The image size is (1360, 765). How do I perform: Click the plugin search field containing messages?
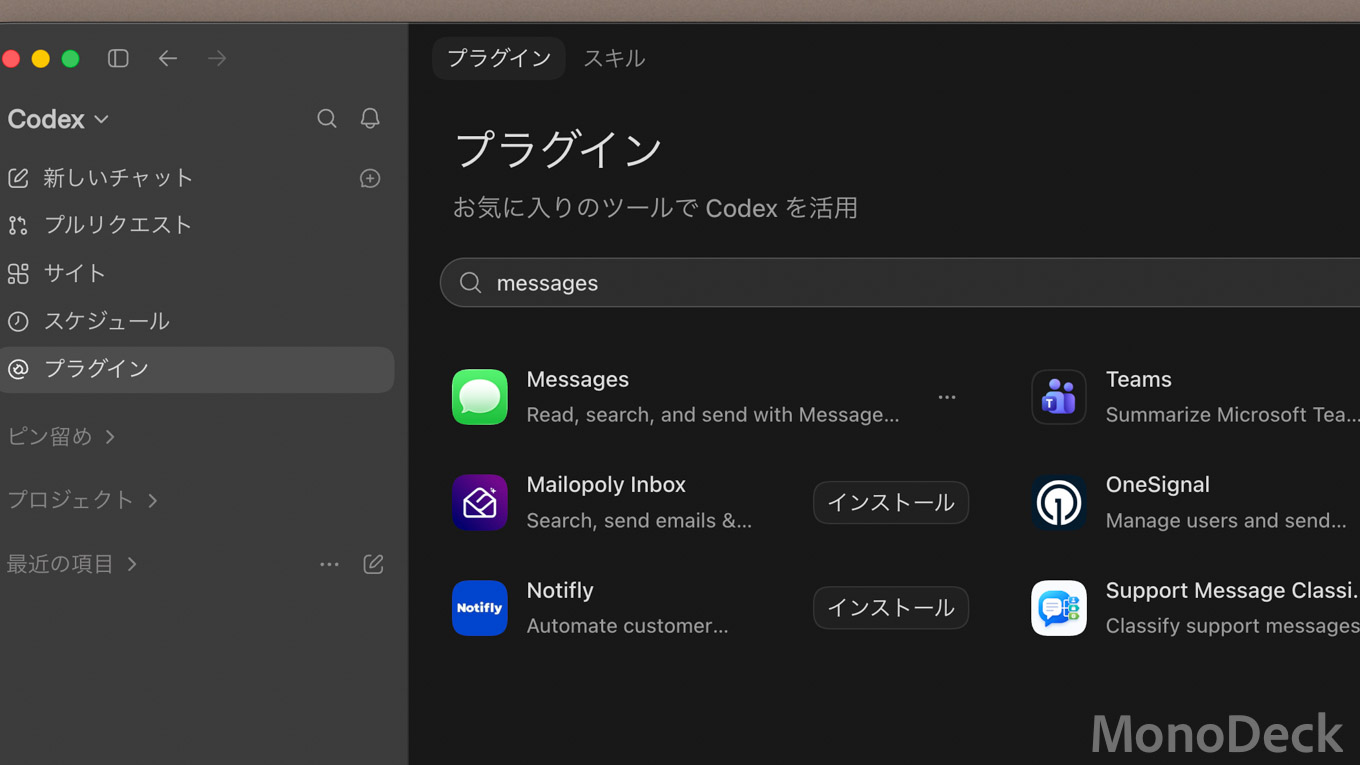900,283
